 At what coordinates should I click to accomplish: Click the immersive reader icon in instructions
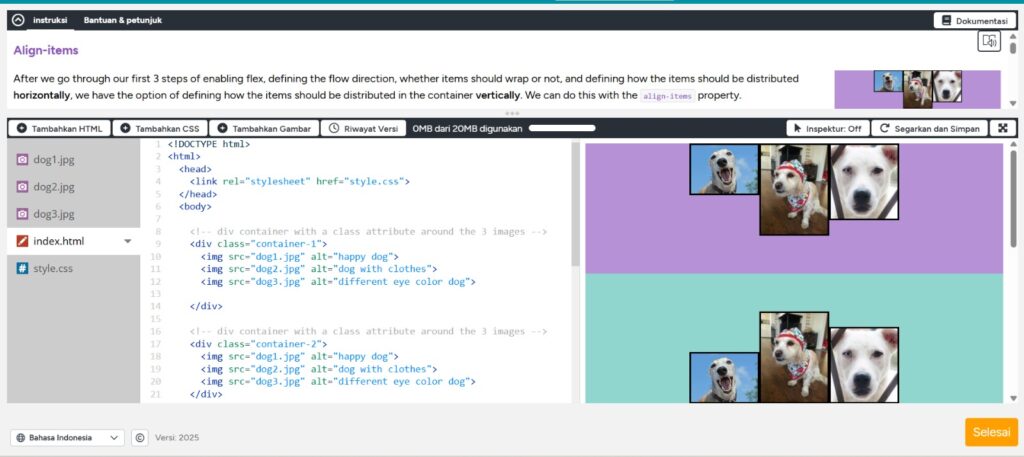(x=988, y=41)
